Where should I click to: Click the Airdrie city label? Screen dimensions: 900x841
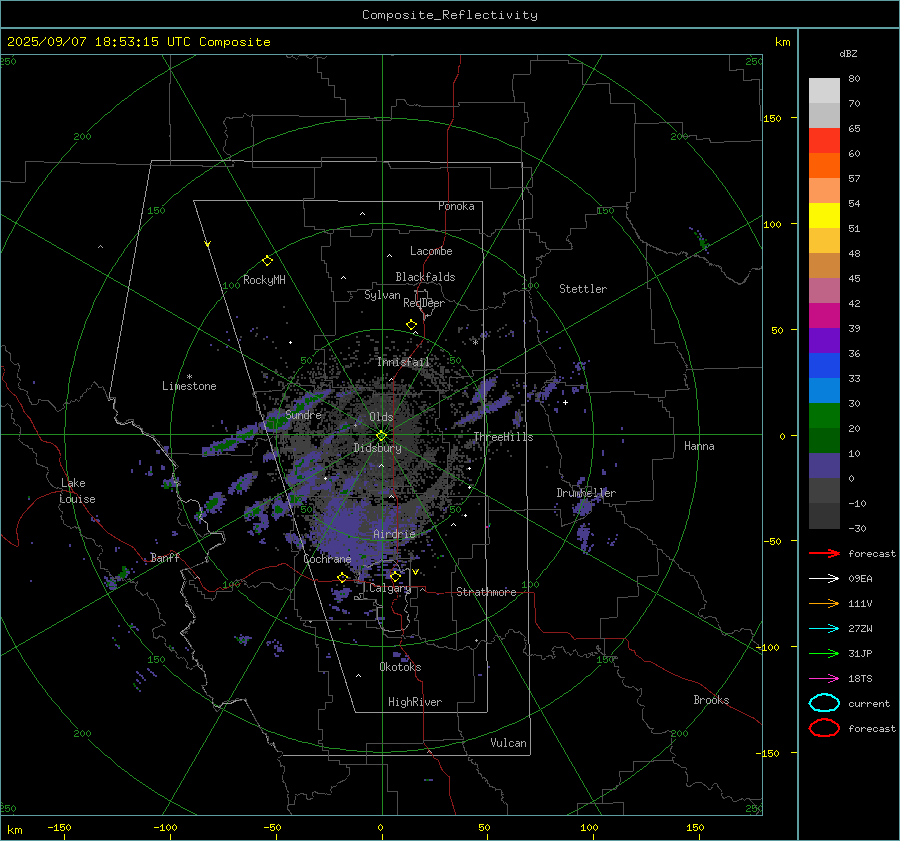[394, 534]
